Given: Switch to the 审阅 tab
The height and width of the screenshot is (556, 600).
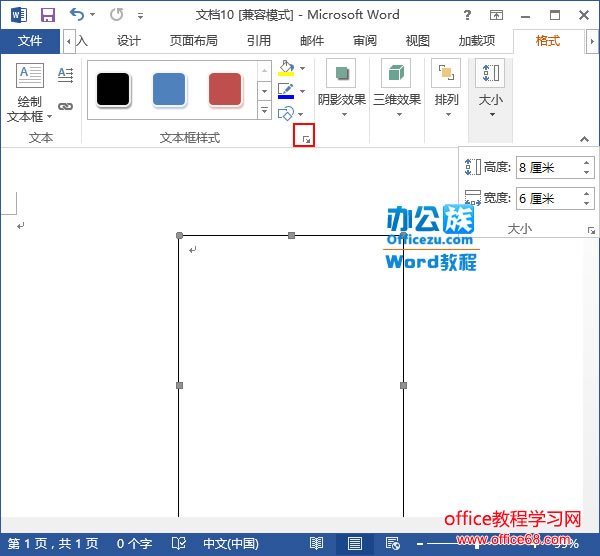Looking at the screenshot, I should (365, 41).
